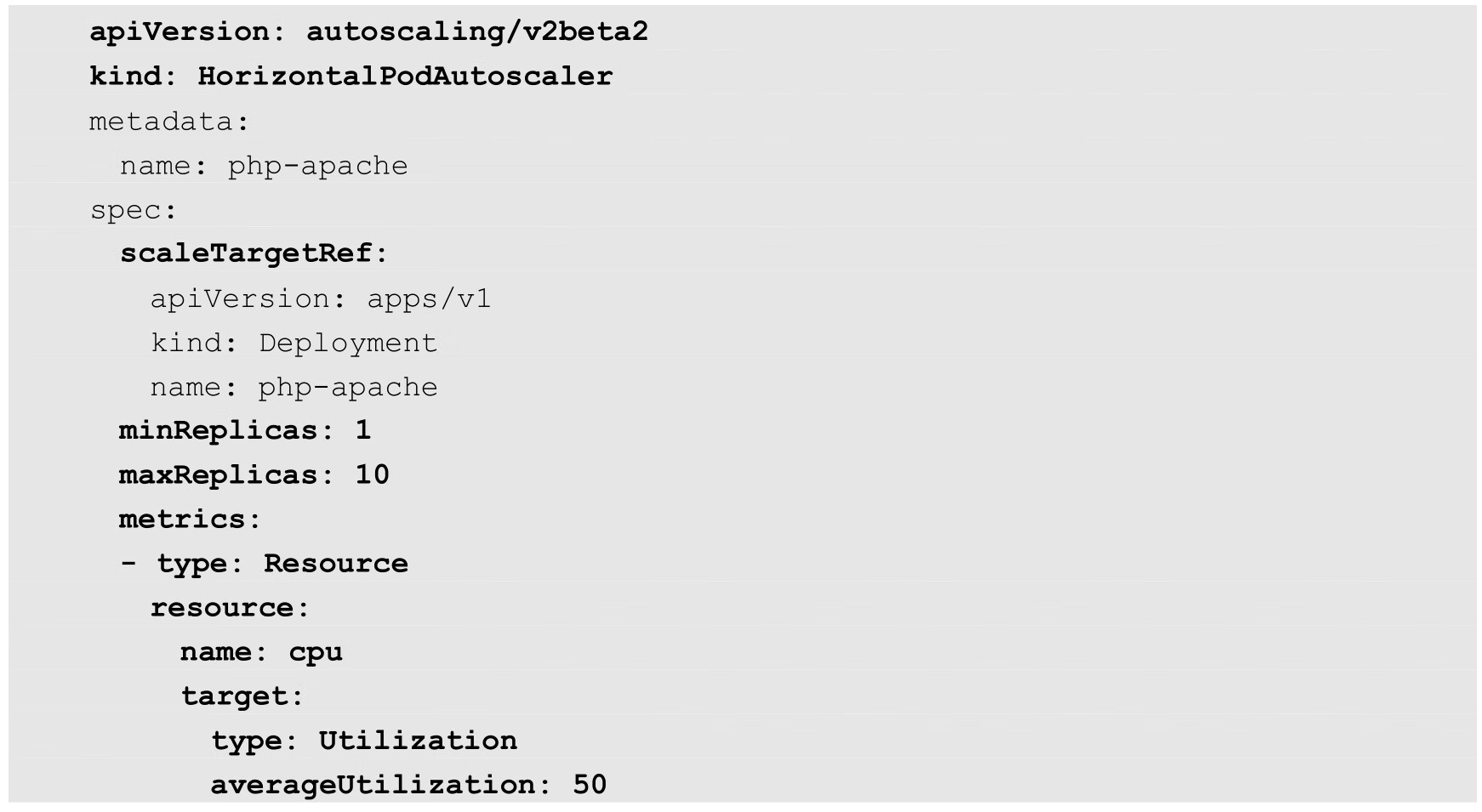Click the maxReplicas key
This screenshot has height=812, width=1482.
218,474
